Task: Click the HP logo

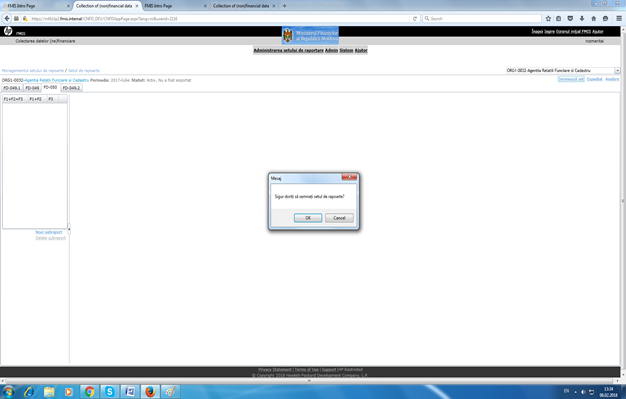Action: coord(8,31)
